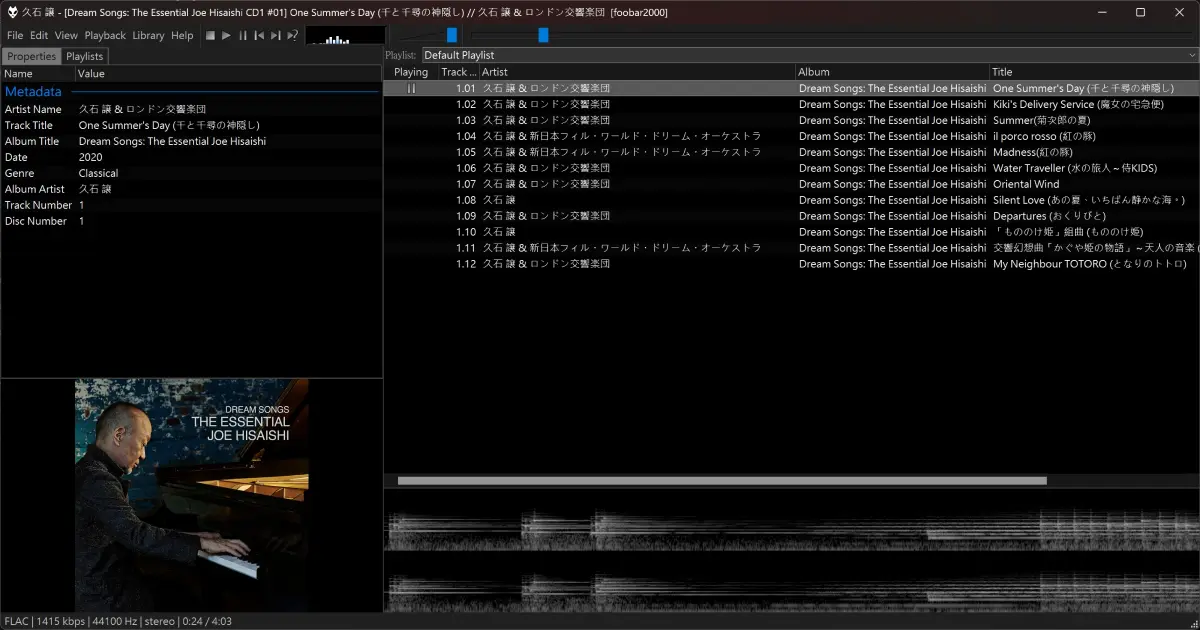Click track number 1.10 in the playlist
Screen dimensions: 1200x630
click(x=466, y=232)
